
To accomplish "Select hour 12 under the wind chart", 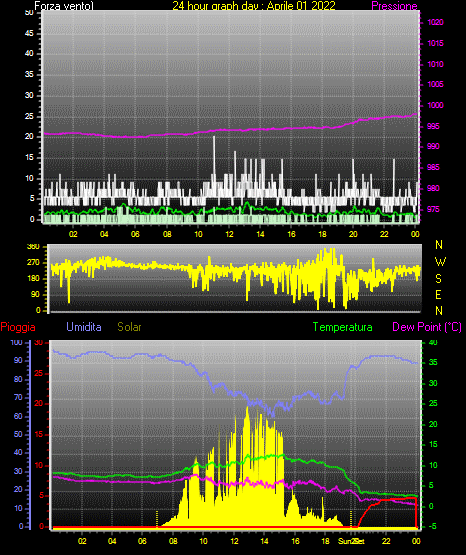I will [x=229, y=234].
